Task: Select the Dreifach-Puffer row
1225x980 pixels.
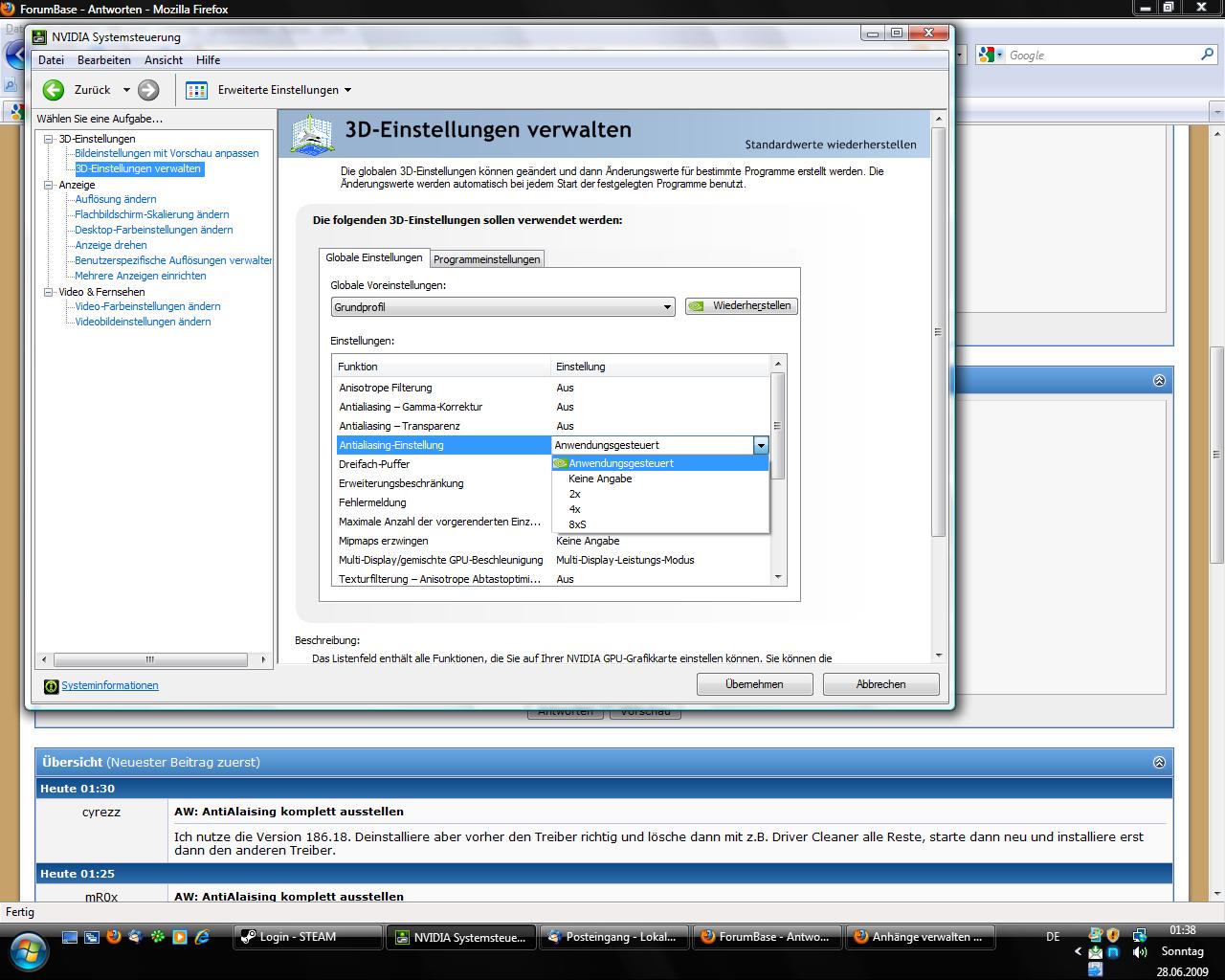Action: click(x=442, y=464)
